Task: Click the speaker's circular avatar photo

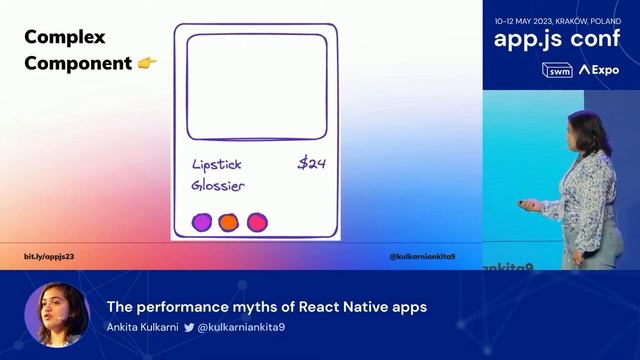Action: [x=57, y=315]
